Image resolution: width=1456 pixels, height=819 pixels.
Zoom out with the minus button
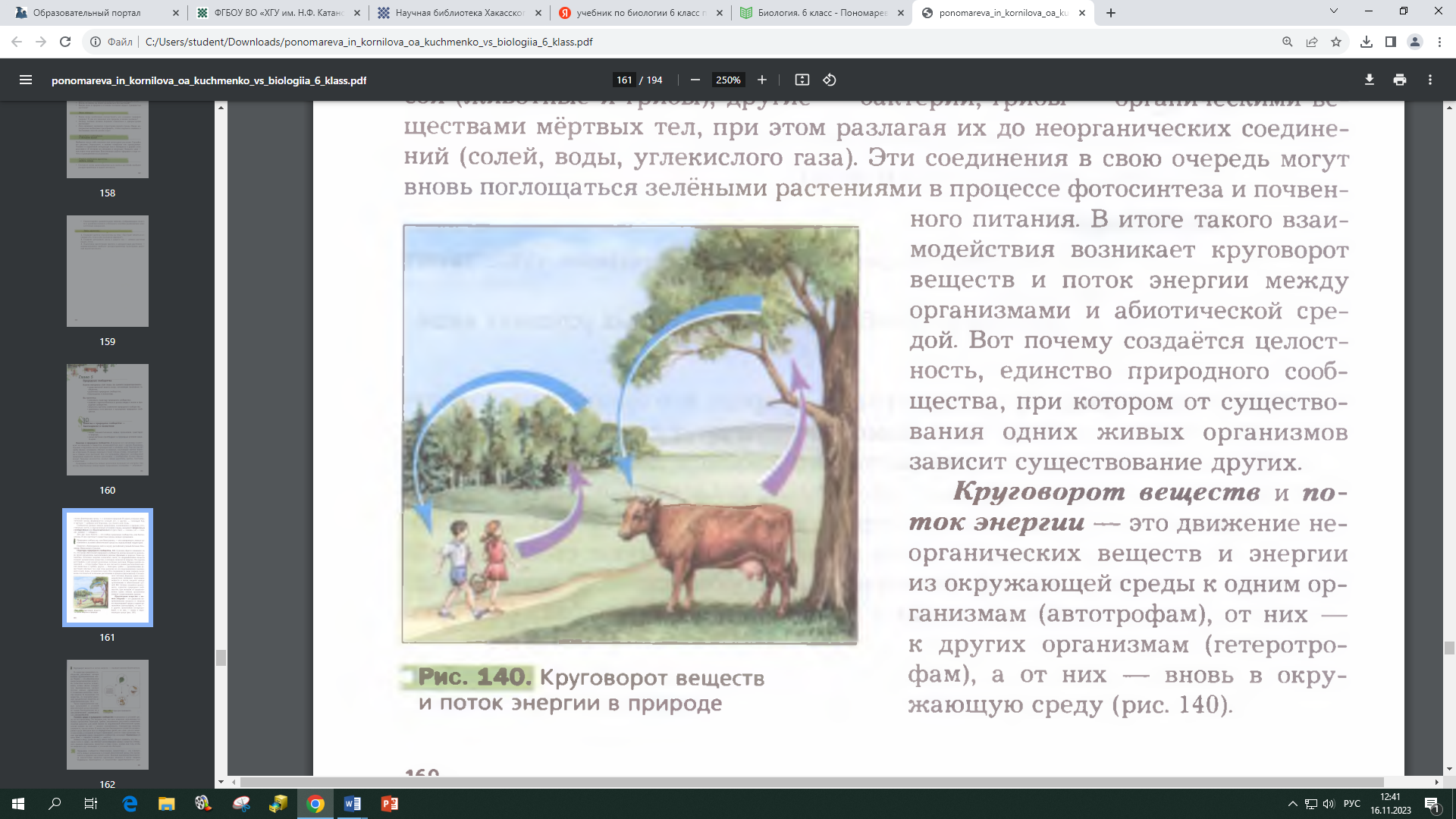coord(695,80)
